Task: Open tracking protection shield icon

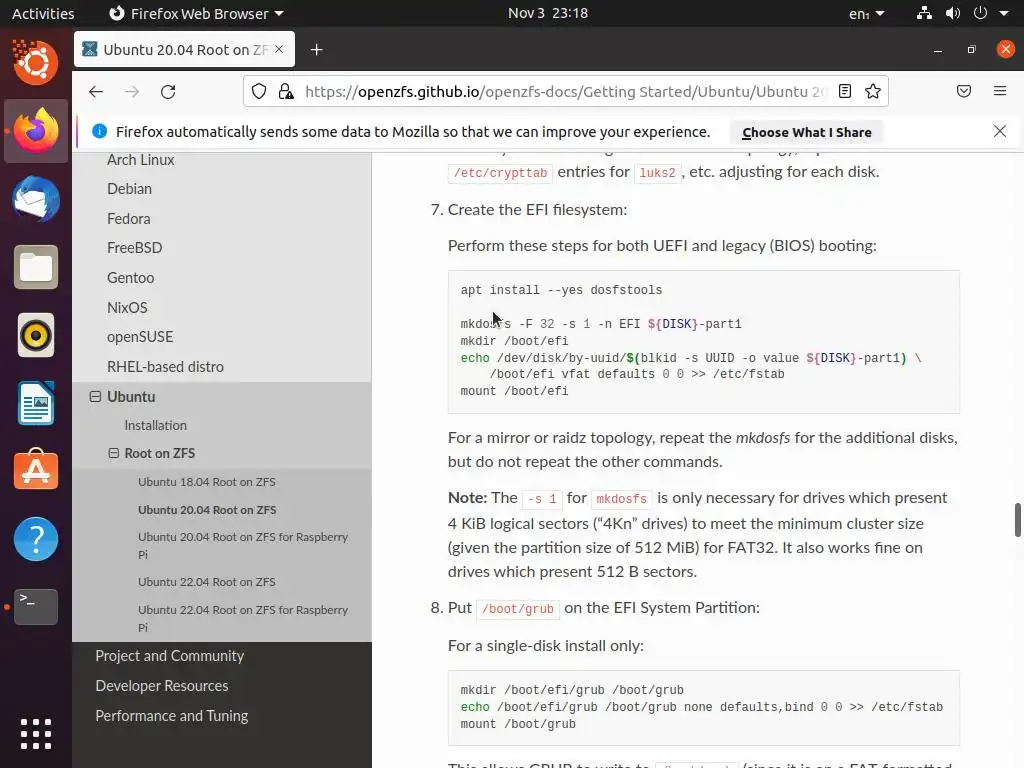Action: (x=259, y=91)
